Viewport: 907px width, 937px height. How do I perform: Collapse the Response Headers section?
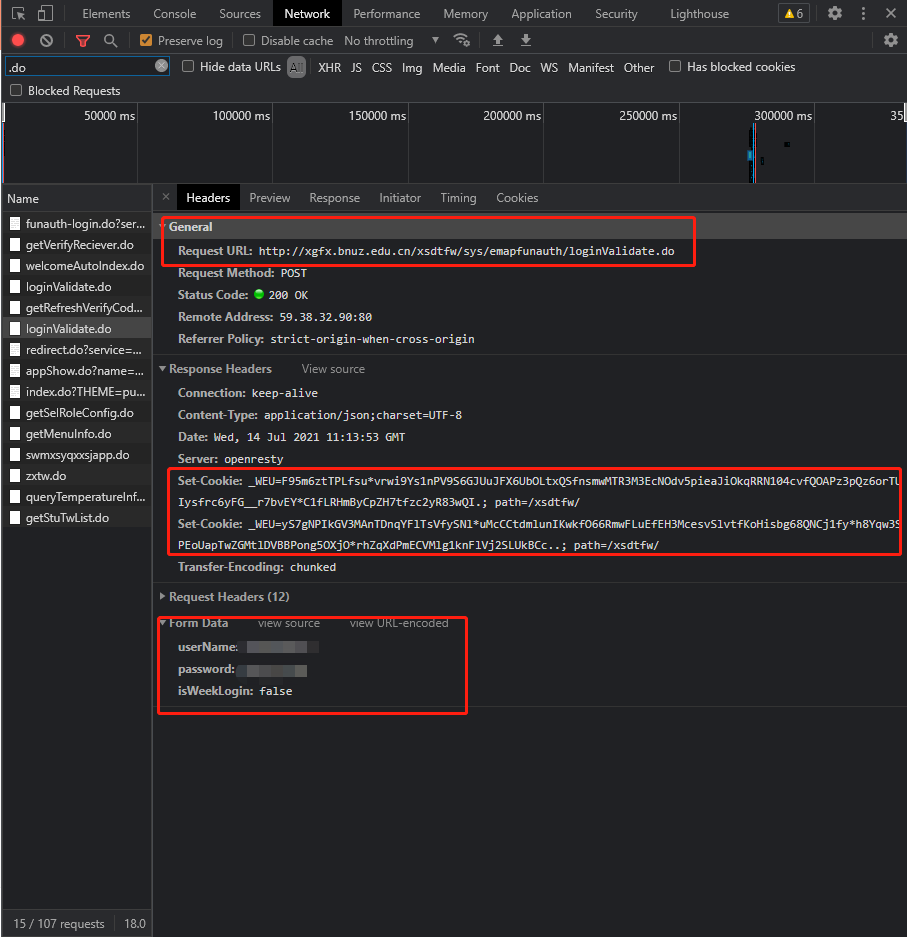pos(162,369)
